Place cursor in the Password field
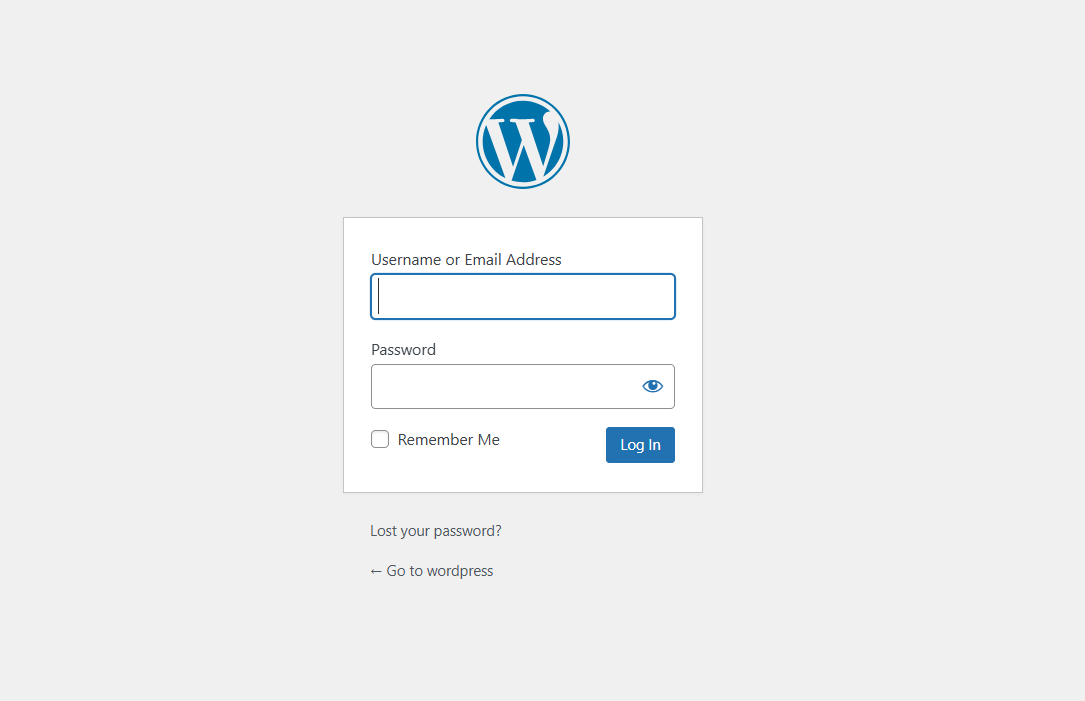Viewport: 1085px width, 701px height. click(x=505, y=386)
